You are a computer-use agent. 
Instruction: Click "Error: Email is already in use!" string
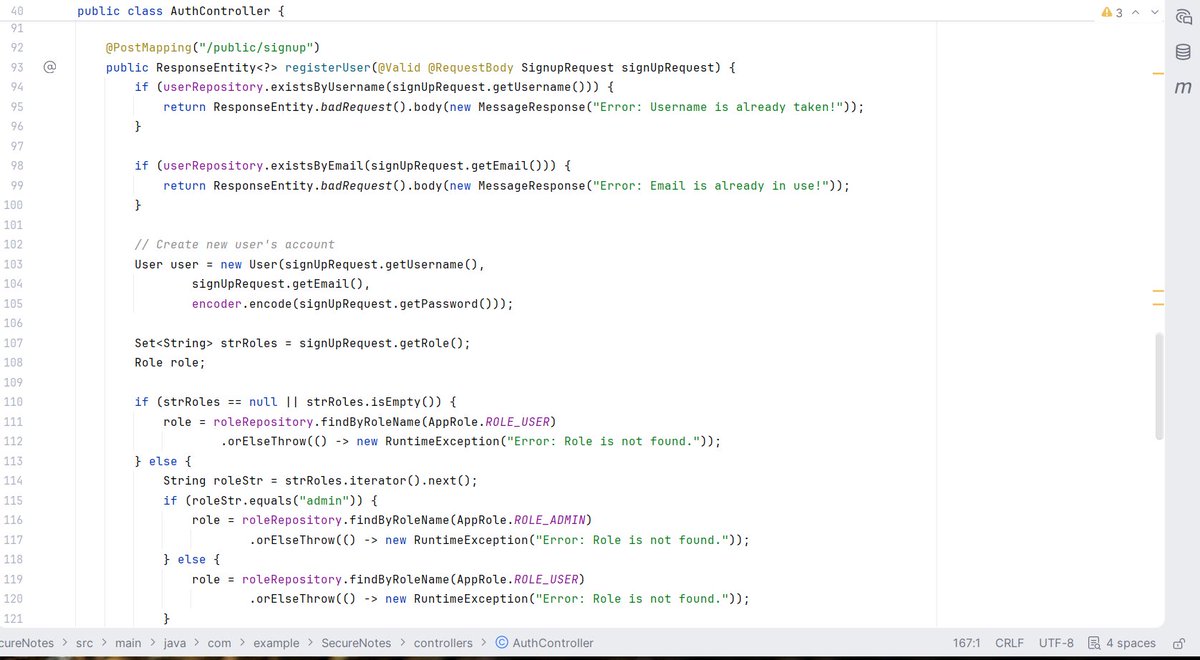[x=711, y=186]
